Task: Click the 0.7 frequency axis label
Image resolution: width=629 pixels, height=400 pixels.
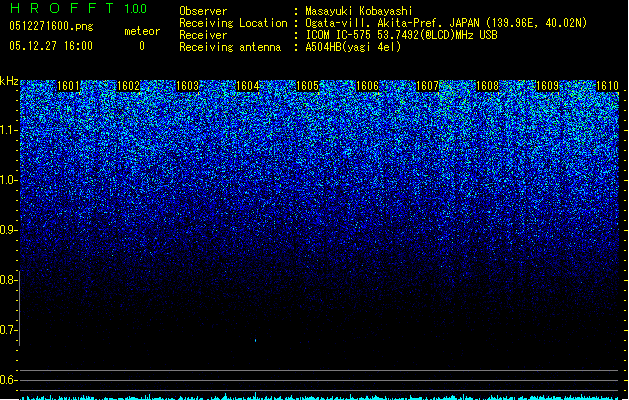Action: [x=8, y=330]
